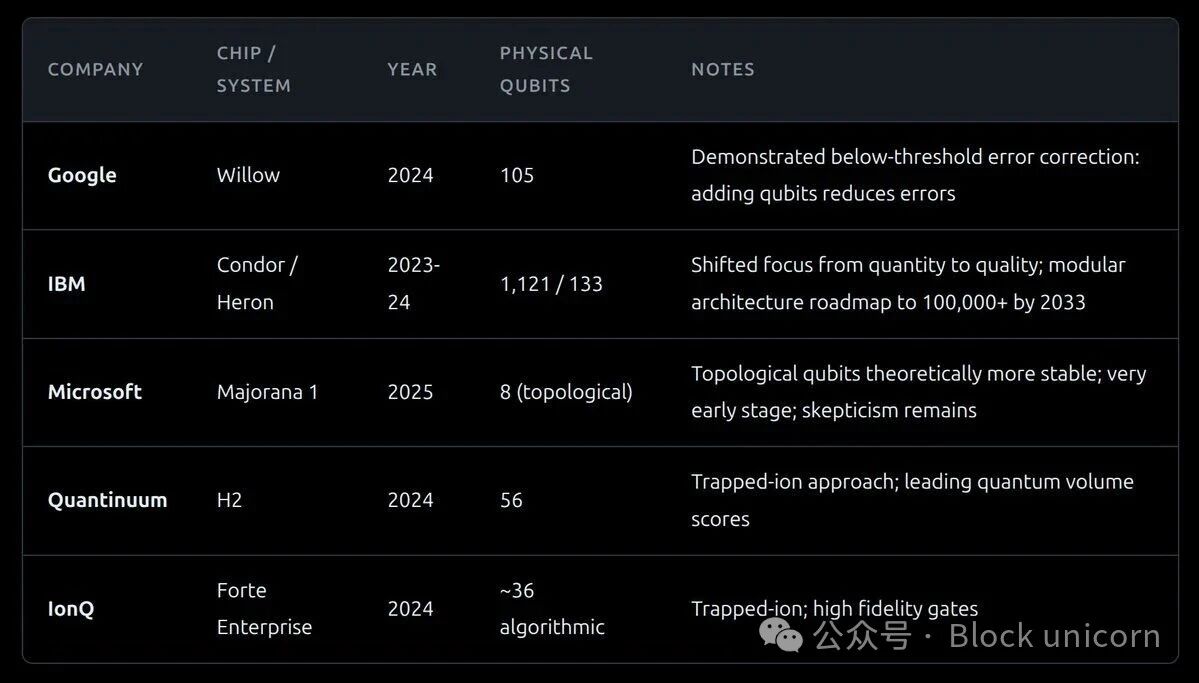Image resolution: width=1199 pixels, height=683 pixels.
Task: Click the IonQ company name
Action: pos(71,609)
